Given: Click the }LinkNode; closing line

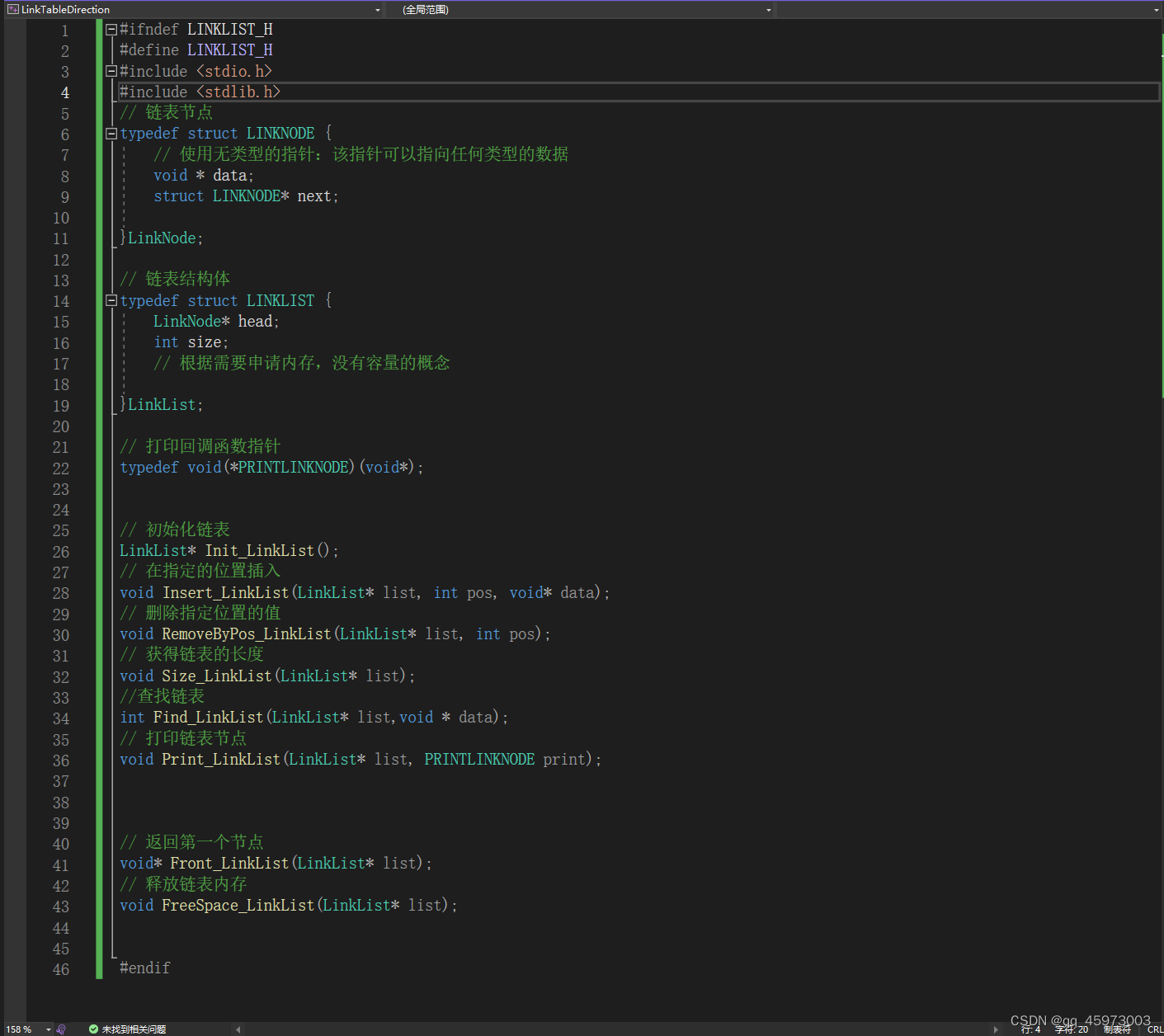Looking at the screenshot, I should [x=161, y=238].
